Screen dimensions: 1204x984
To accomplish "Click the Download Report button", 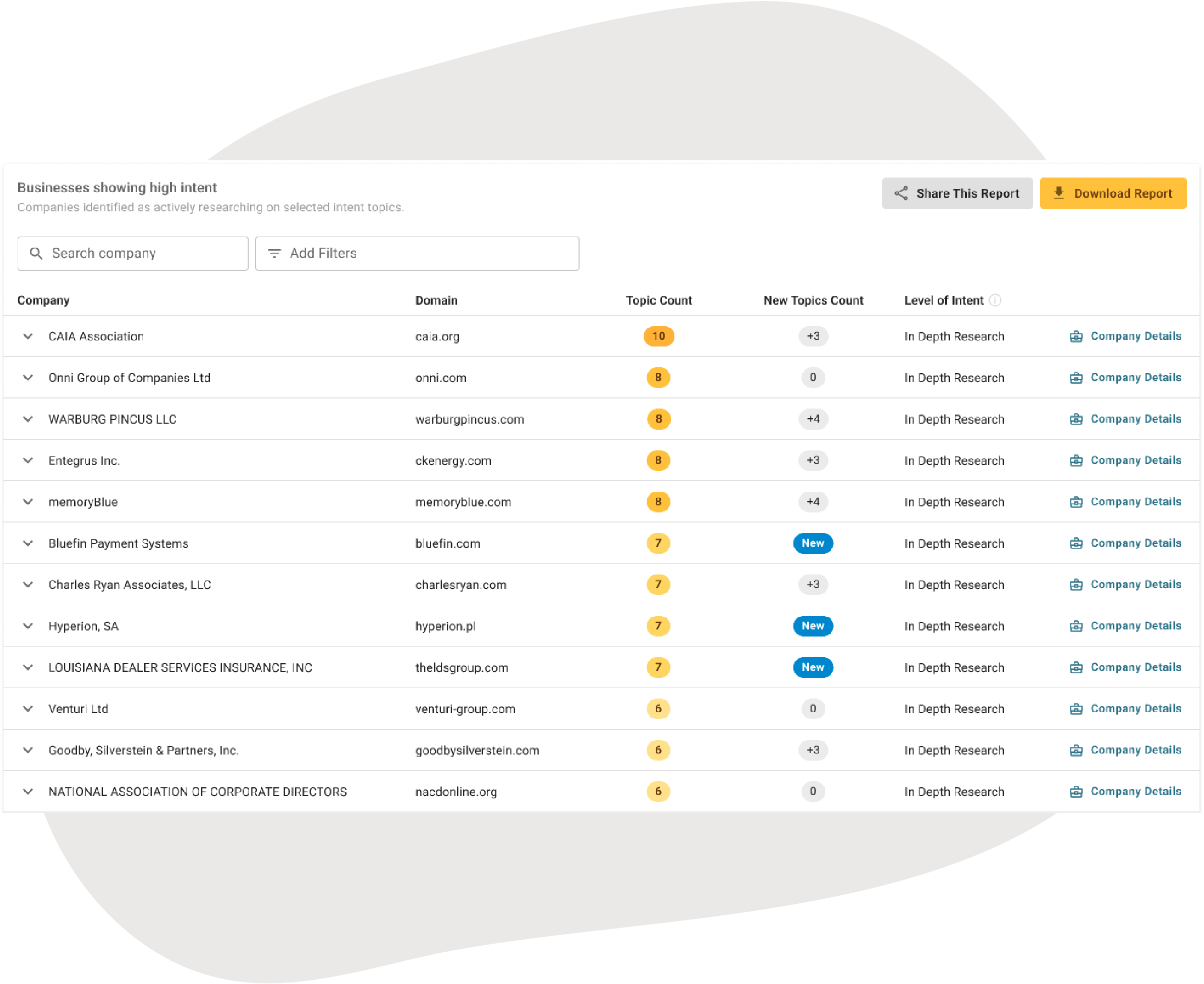I will click(1113, 193).
